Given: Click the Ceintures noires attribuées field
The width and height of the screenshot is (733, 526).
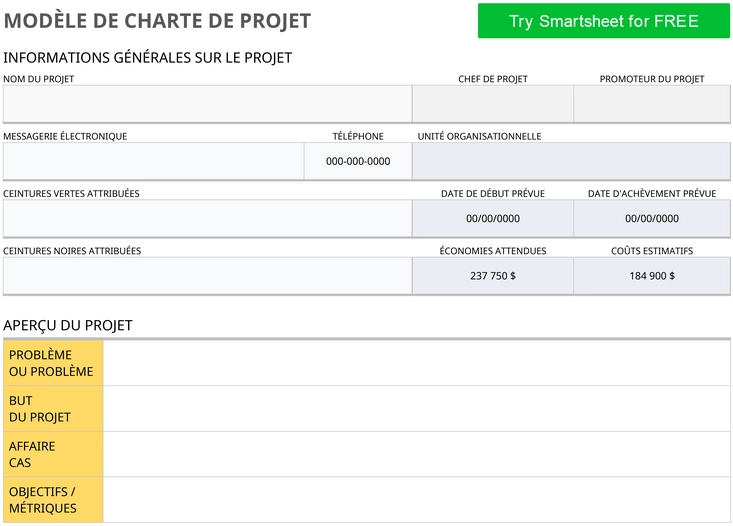Looking at the screenshot, I should (x=208, y=276).
